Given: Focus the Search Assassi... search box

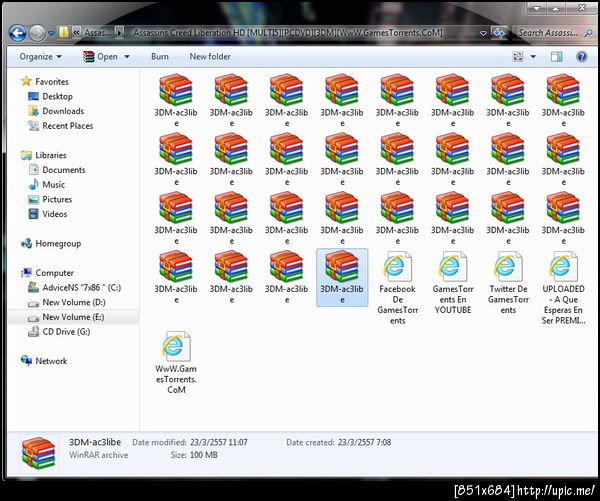Looking at the screenshot, I should pyautogui.click(x=547, y=33).
